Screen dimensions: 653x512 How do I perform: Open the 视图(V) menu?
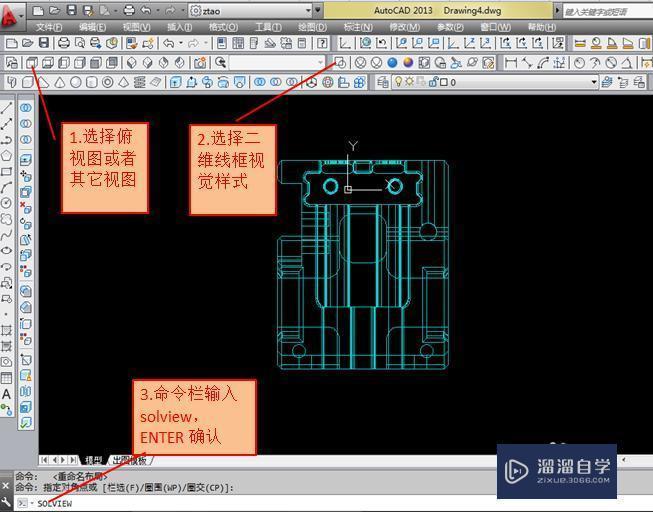tap(136, 27)
